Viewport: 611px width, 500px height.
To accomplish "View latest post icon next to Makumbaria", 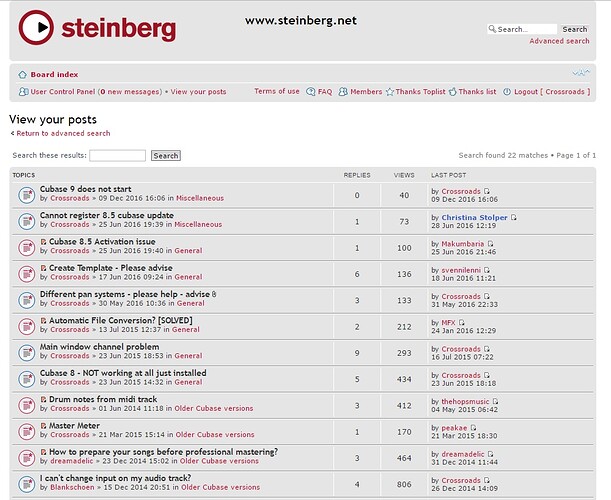I will [x=490, y=244].
